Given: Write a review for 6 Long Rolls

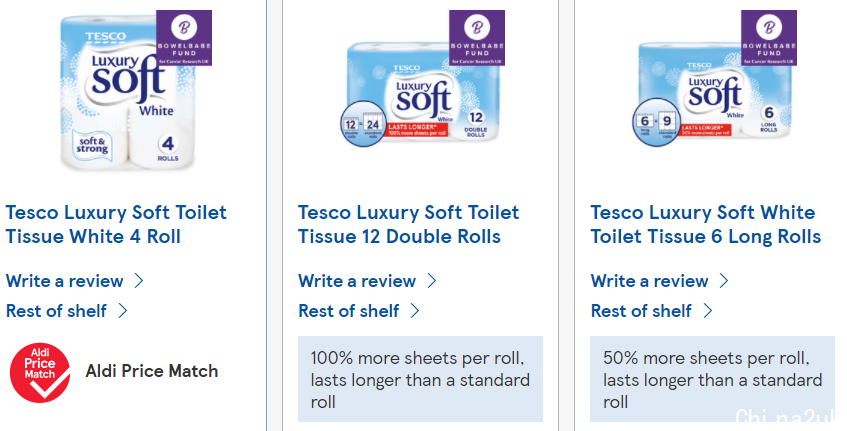Looking at the screenshot, I should coord(649,281).
